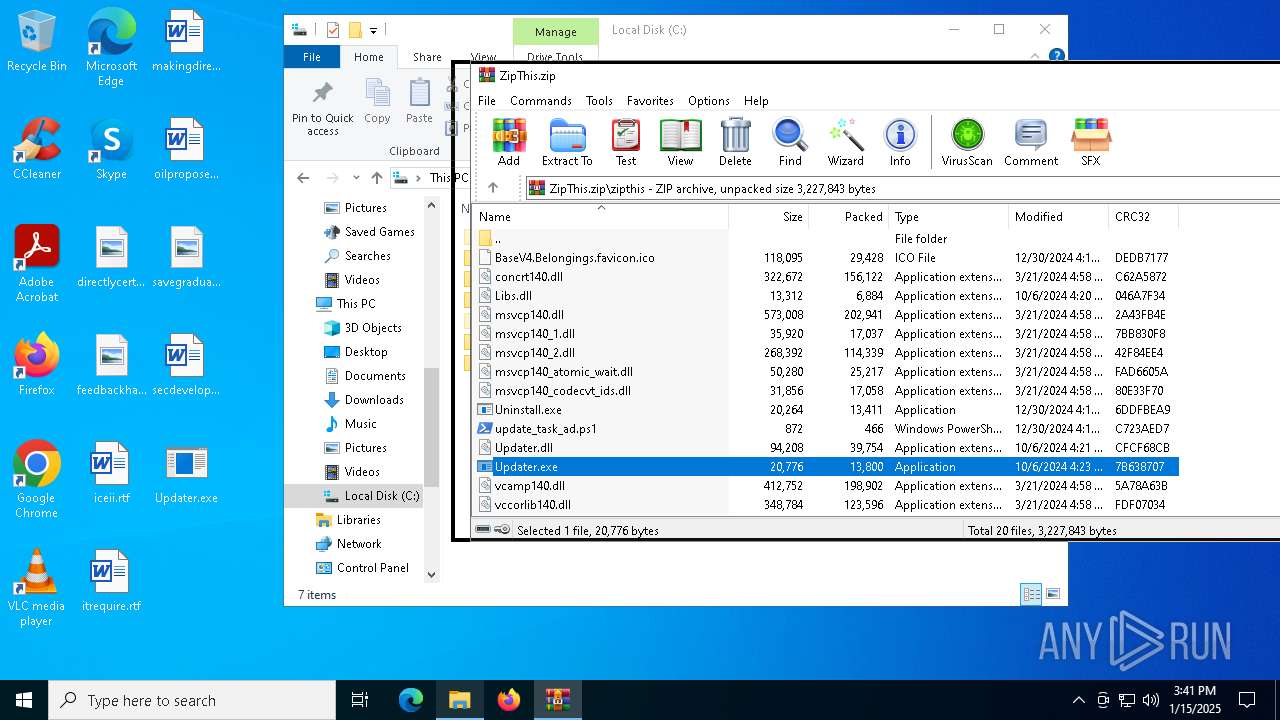
Task: Click the Add button in WinRAR toolbar
Action: coord(508,142)
